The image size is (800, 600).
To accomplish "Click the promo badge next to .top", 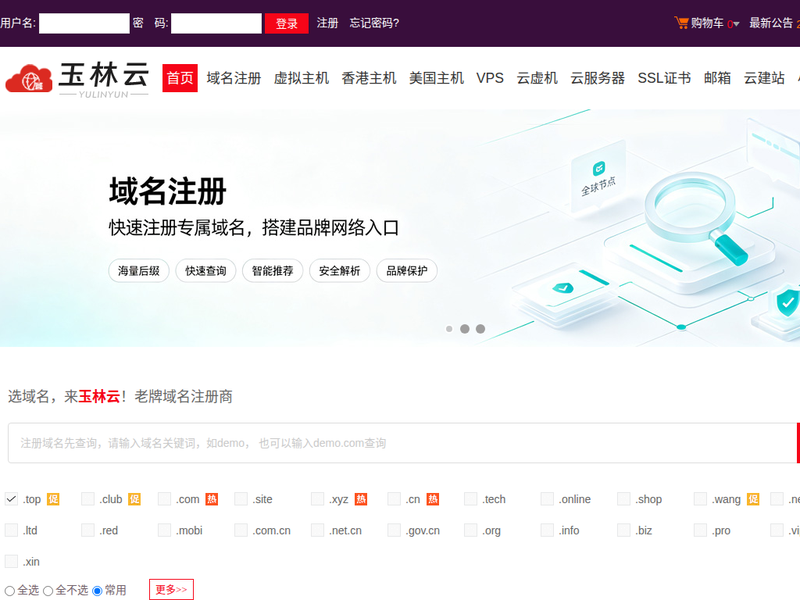I will click(53, 499).
